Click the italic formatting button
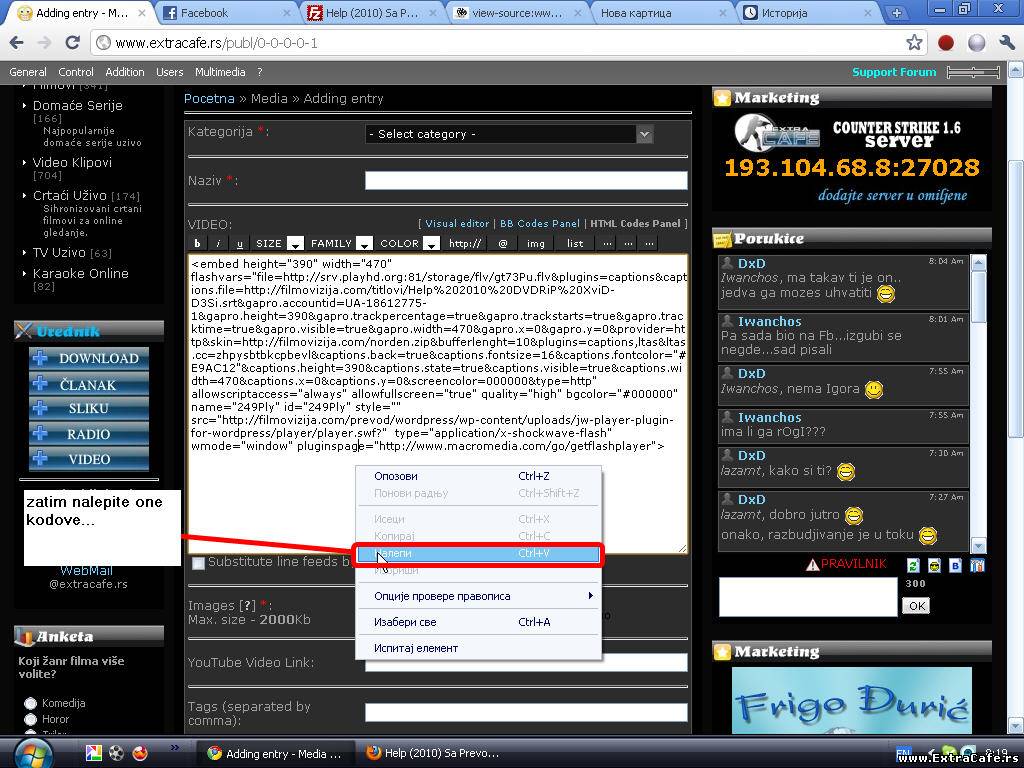The width and height of the screenshot is (1024, 768). (x=219, y=243)
